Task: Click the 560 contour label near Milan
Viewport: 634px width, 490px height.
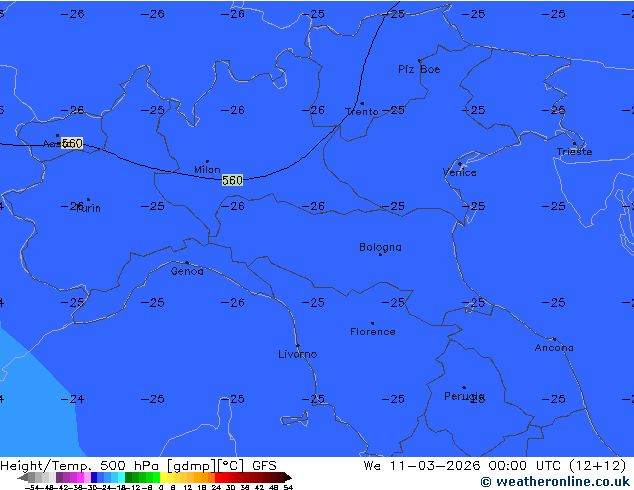Action: pyautogui.click(x=232, y=180)
